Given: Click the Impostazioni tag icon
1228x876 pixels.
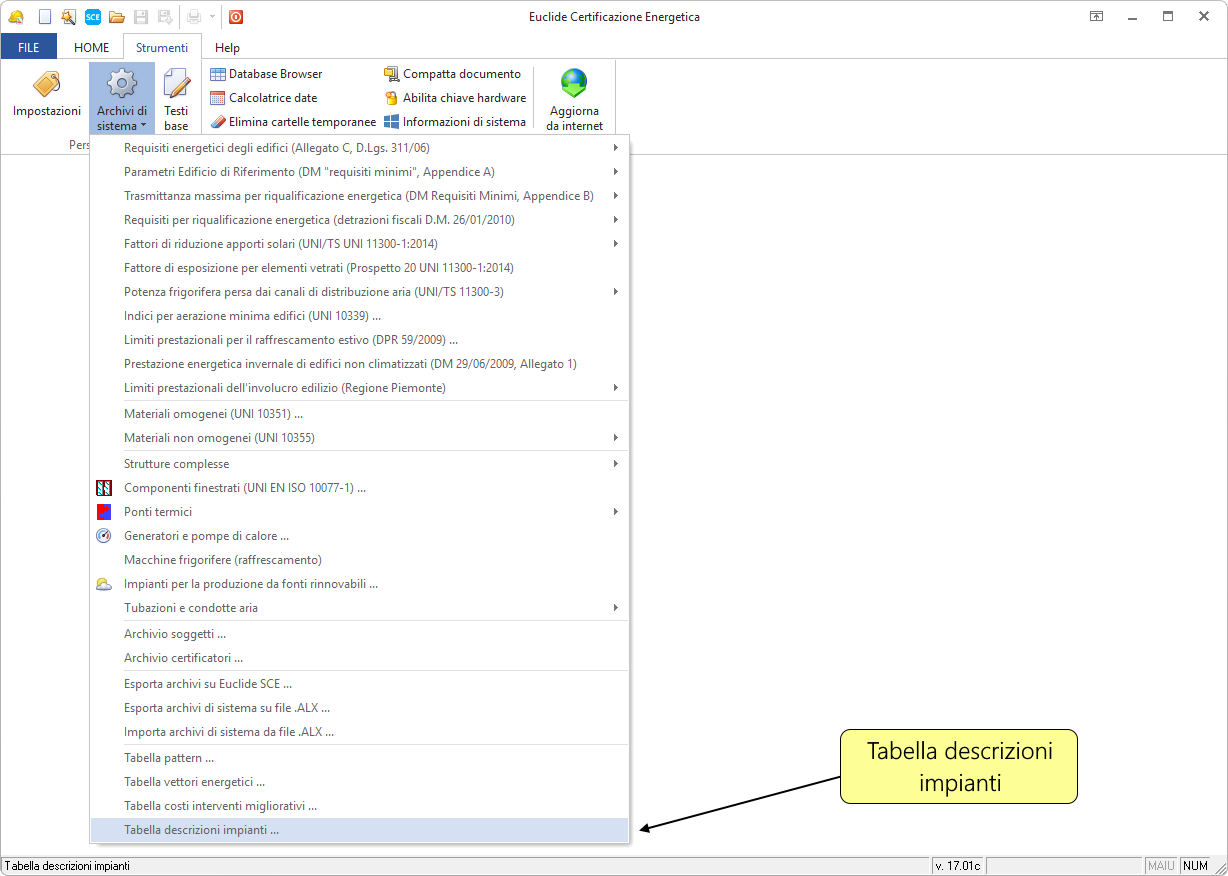Looking at the screenshot, I should [x=46, y=86].
